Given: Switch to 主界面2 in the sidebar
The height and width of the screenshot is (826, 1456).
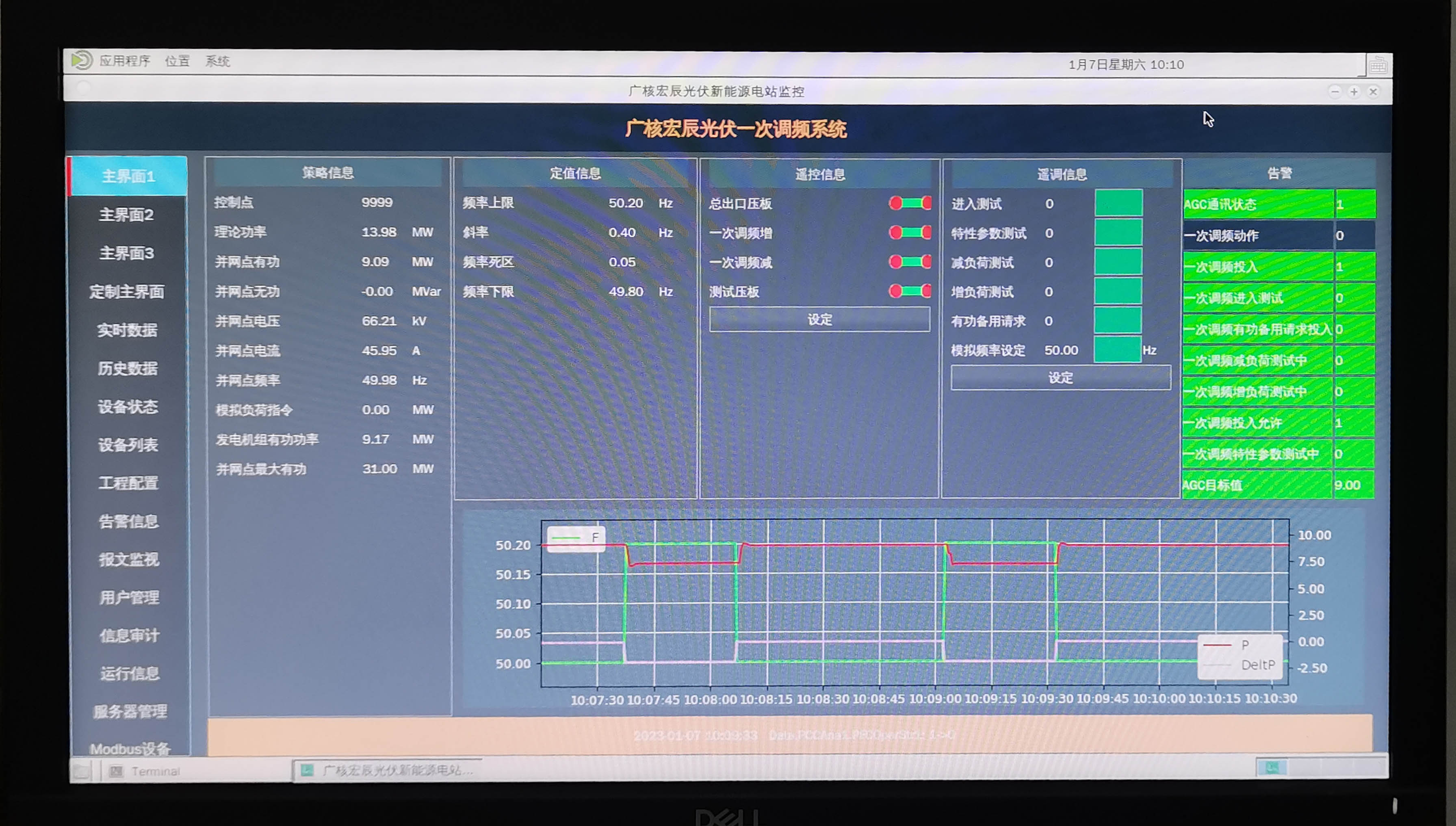Looking at the screenshot, I should [x=126, y=215].
